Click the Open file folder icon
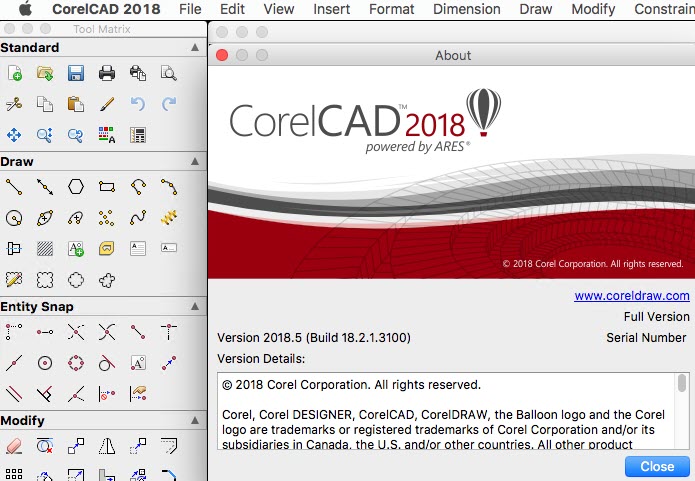 (x=45, y=73)
